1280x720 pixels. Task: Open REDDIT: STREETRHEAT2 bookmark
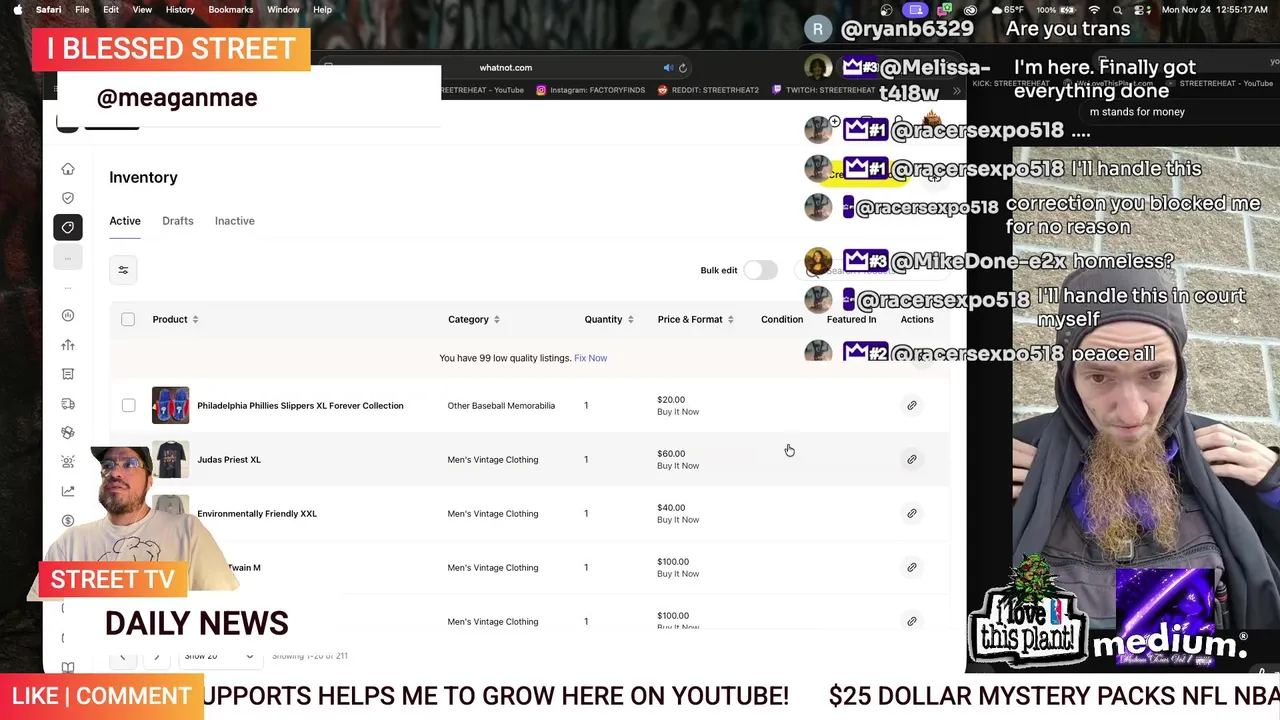(708, 90)
